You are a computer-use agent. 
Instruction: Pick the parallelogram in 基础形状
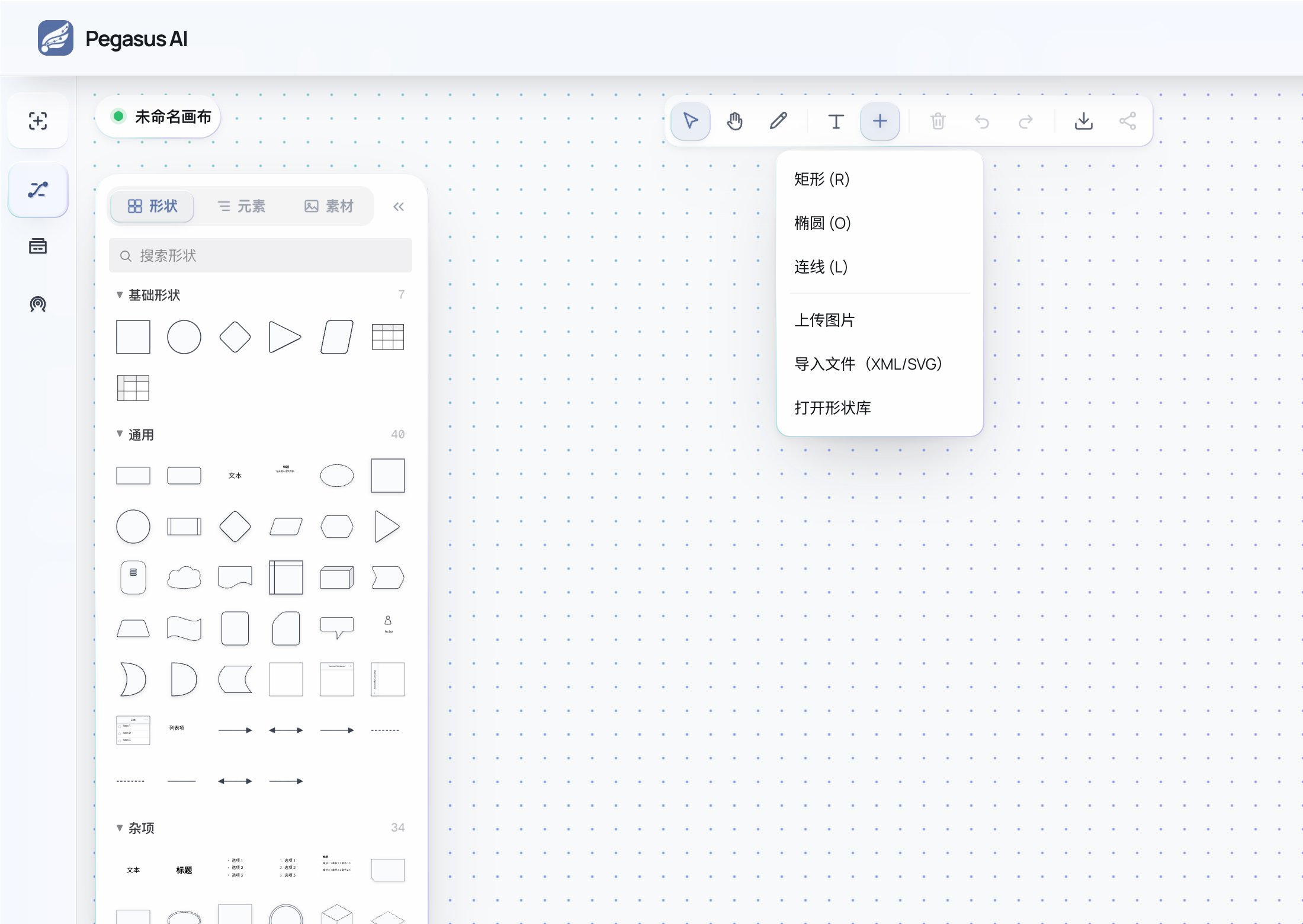pos(337,337)
